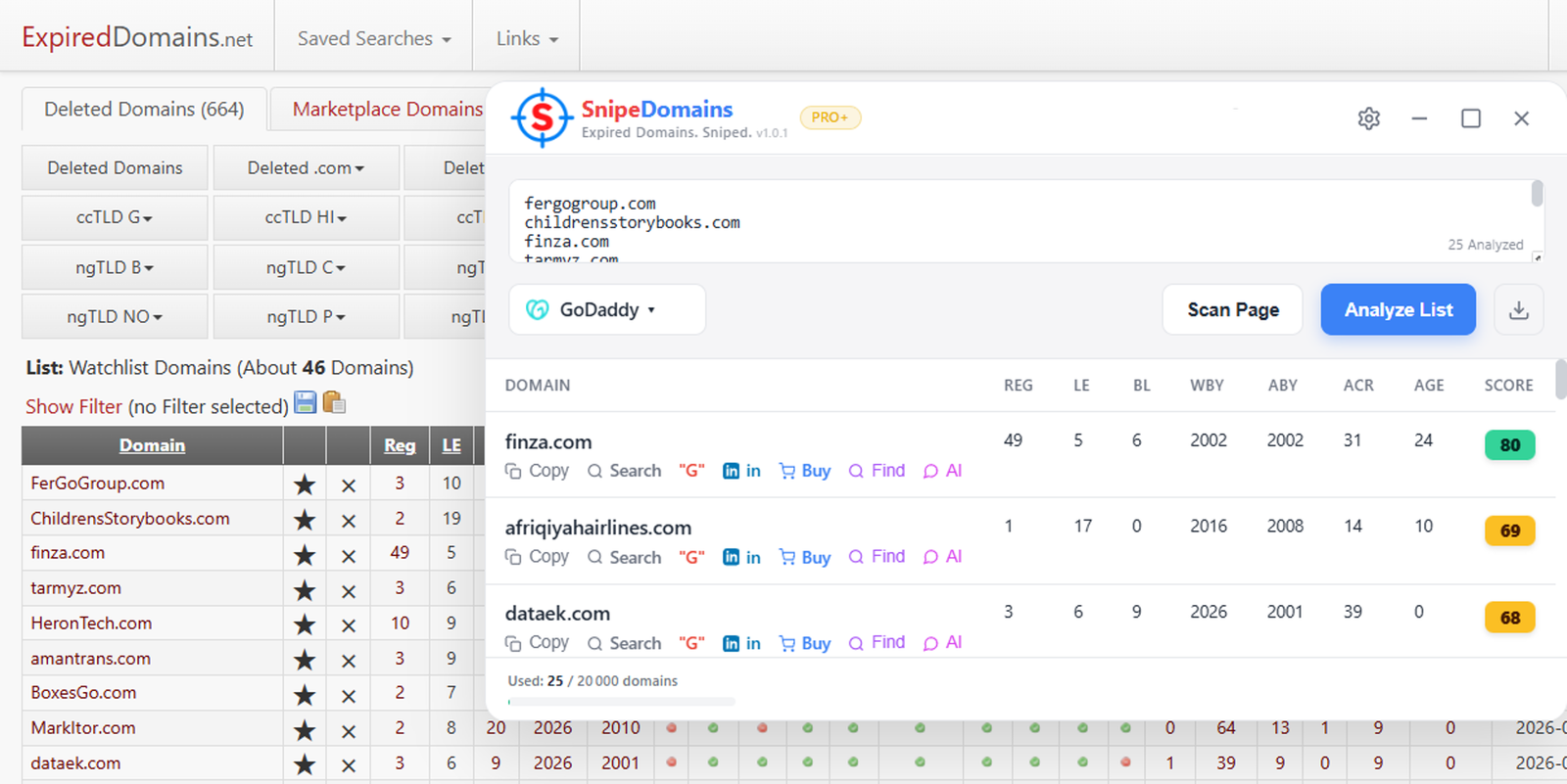Sort table by Domain column header
This screenshot has width=1567, height=784.
coord(152,445)
